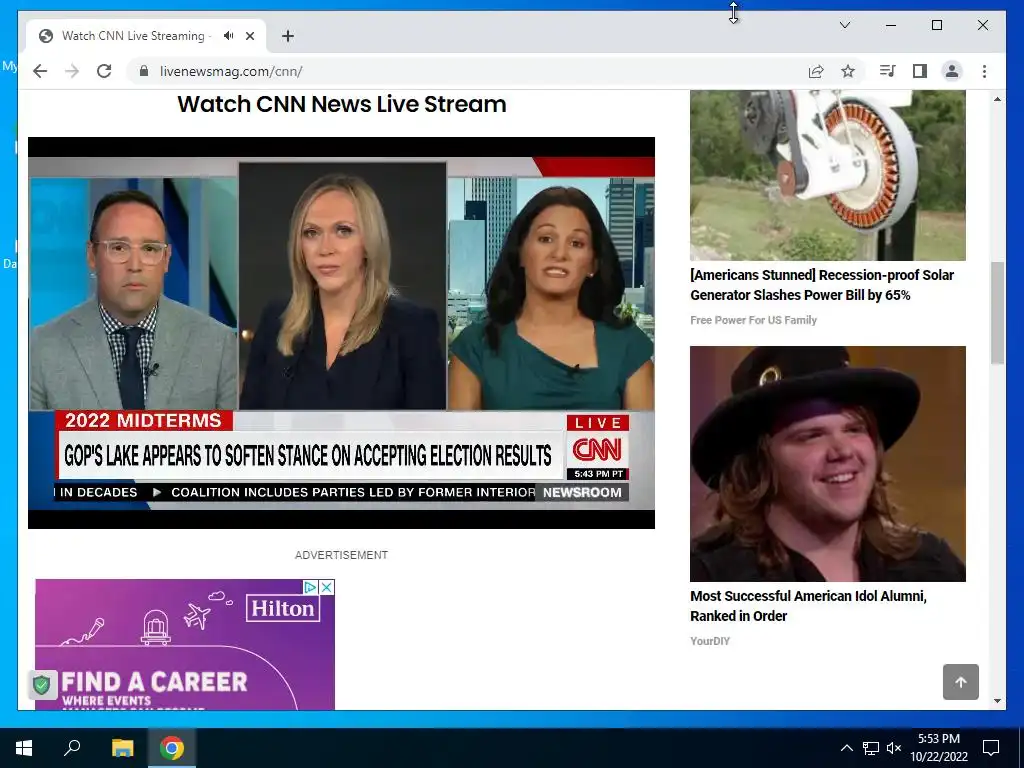Open a new tab
The height and width of the screenshot is (768, 1024).
[x=287, y=36]
